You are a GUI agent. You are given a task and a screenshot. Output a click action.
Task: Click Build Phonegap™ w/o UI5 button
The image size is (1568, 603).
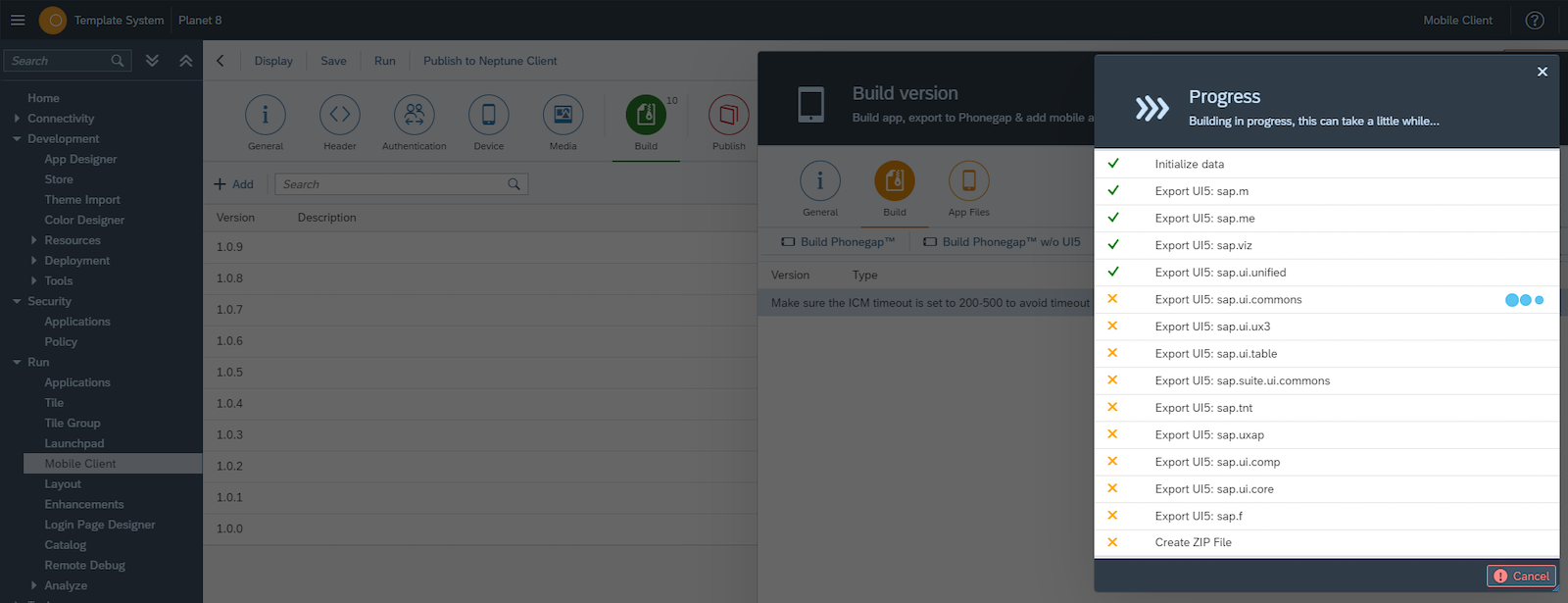[x=1002, y=242]
